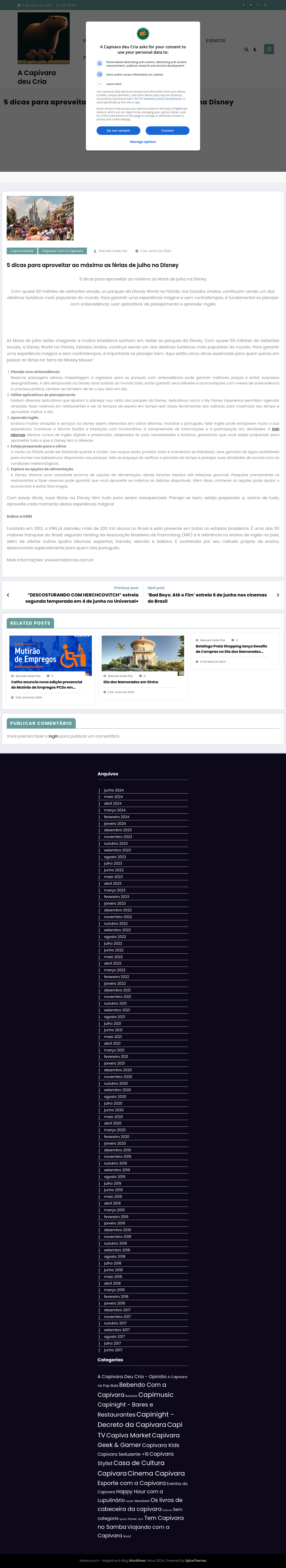
Task: Expand the Learn more chevron
Action: pos(100,84)
